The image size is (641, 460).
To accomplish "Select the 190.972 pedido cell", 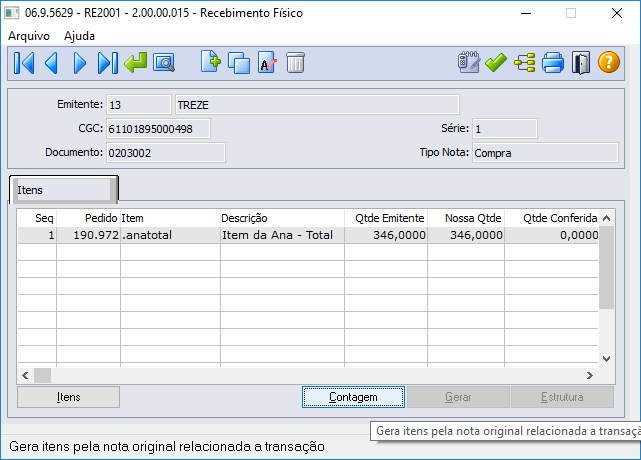I will [88, 235].
